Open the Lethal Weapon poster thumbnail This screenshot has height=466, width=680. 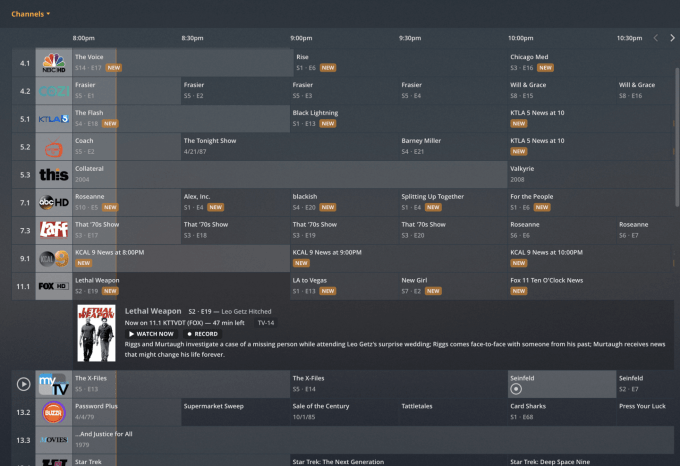point(96,333)
